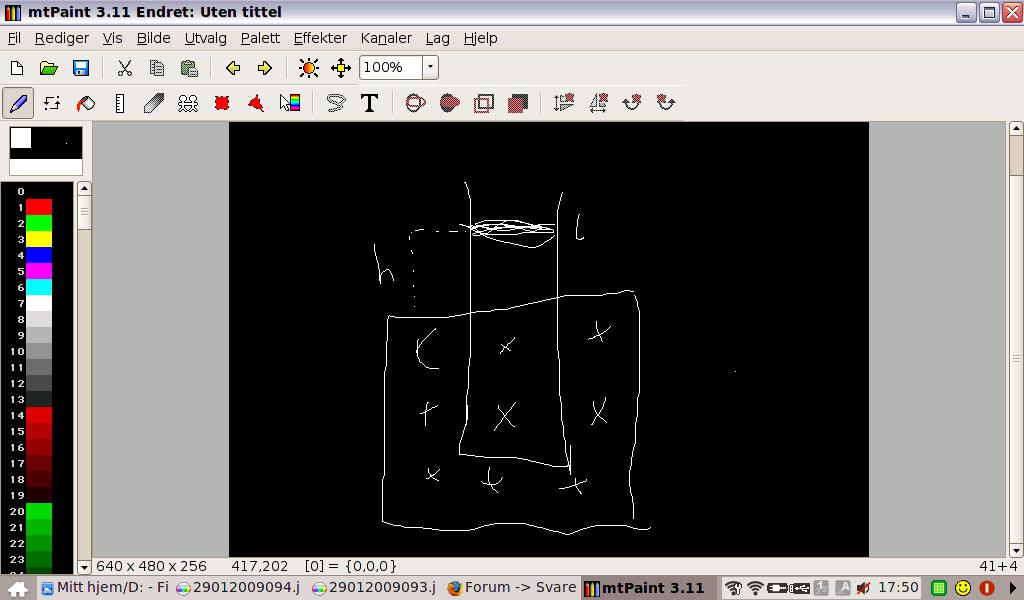Open the Lag menu
Image resolution: width=1024 pixels, height=600 pixels.
pyautogui.click(x=438, y=39)
